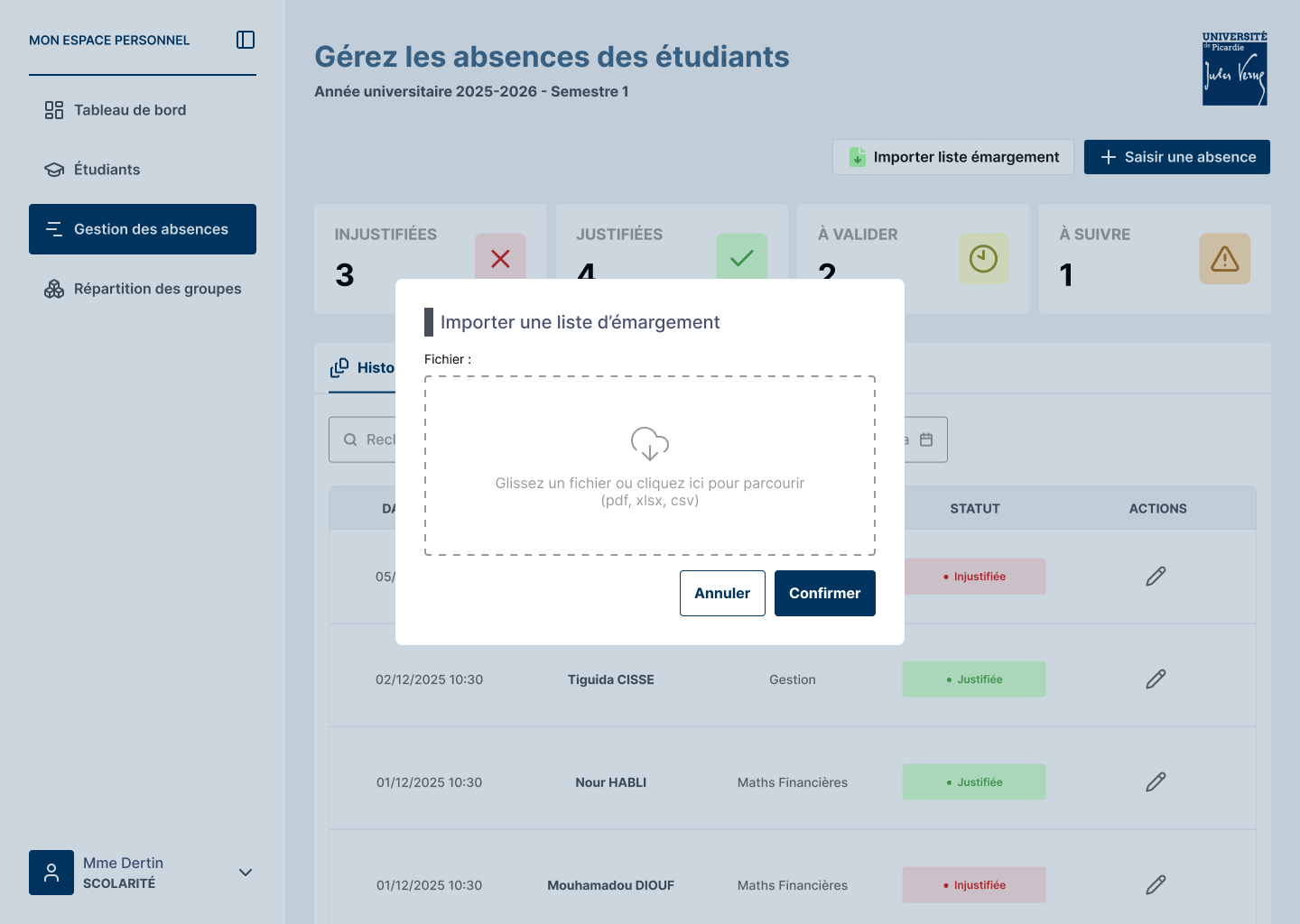Click the green checkmark icon on JUSTIFIÉES card
Viewport: 1300px width, 924px height.
[x=742, y=259]
